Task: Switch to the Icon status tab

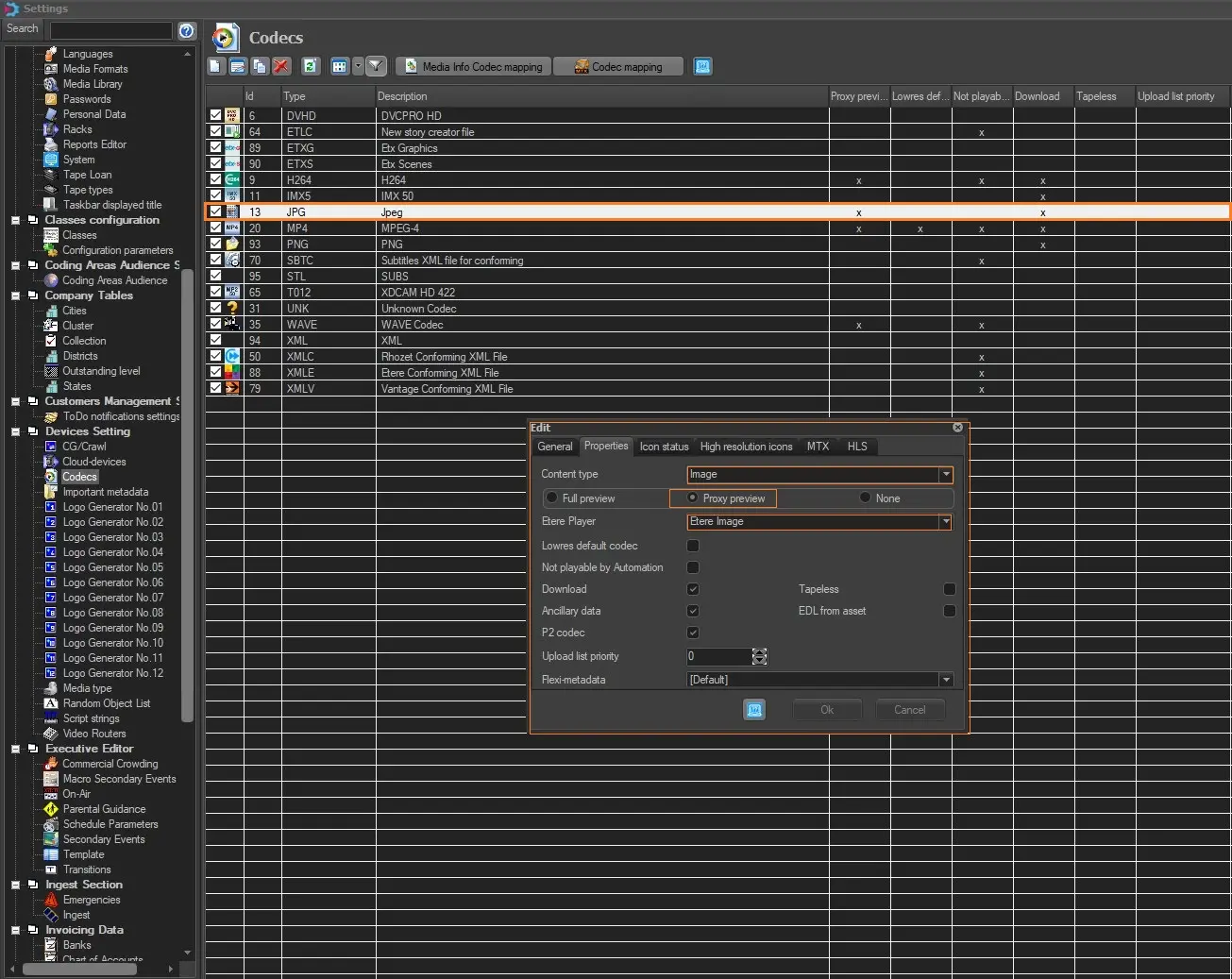Action: point(664,447)
